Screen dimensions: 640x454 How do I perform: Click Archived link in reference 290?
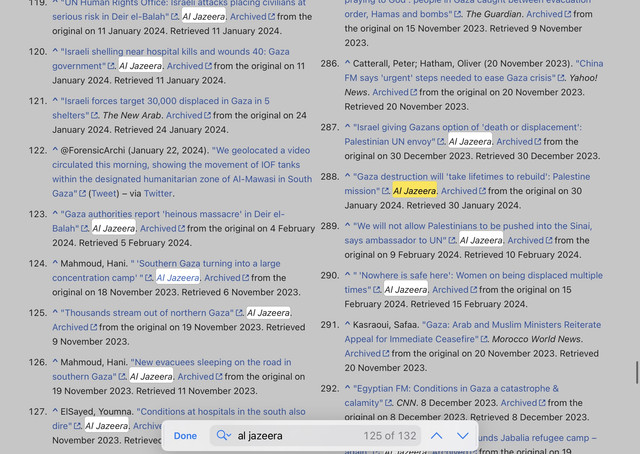tap(455, 290)
